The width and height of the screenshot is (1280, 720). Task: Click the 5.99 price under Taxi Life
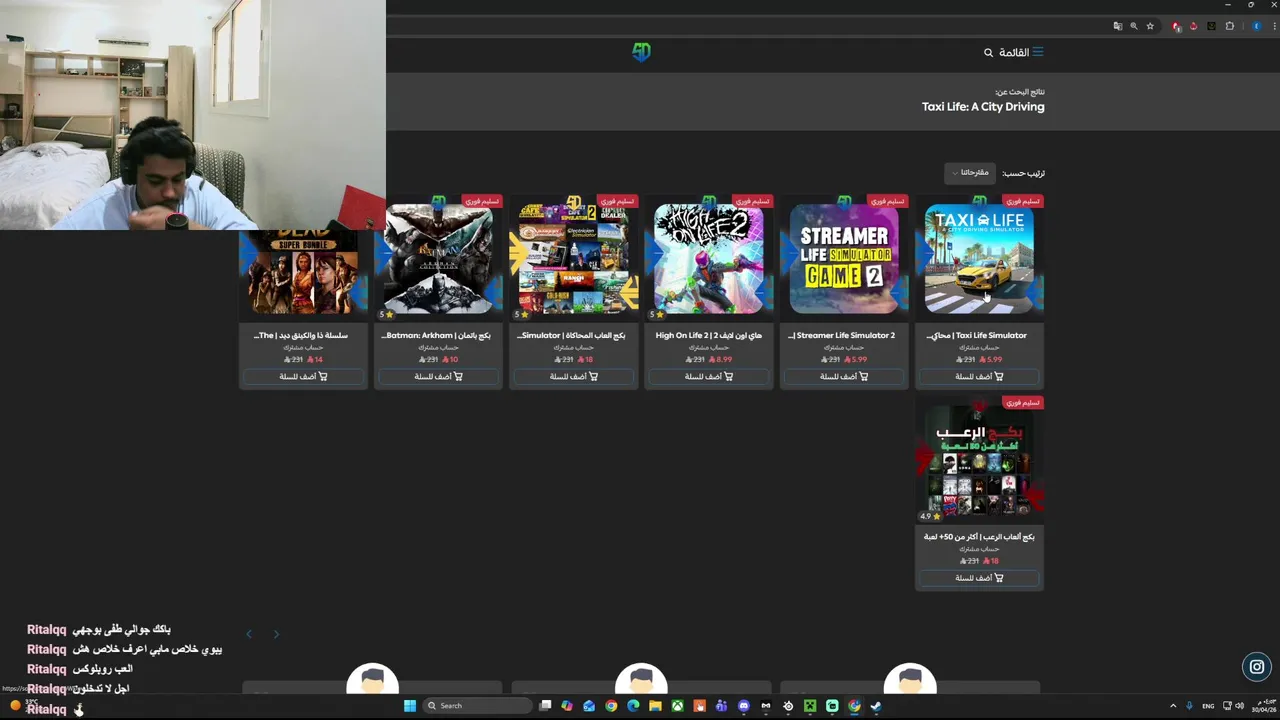[989, 359]
